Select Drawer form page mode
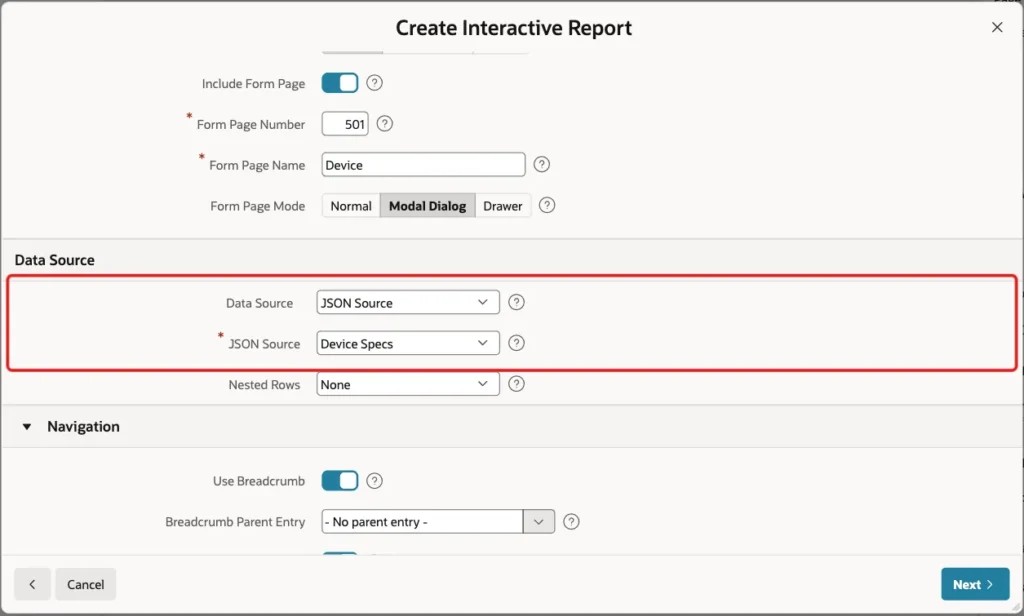 click(x=503, y=206)
